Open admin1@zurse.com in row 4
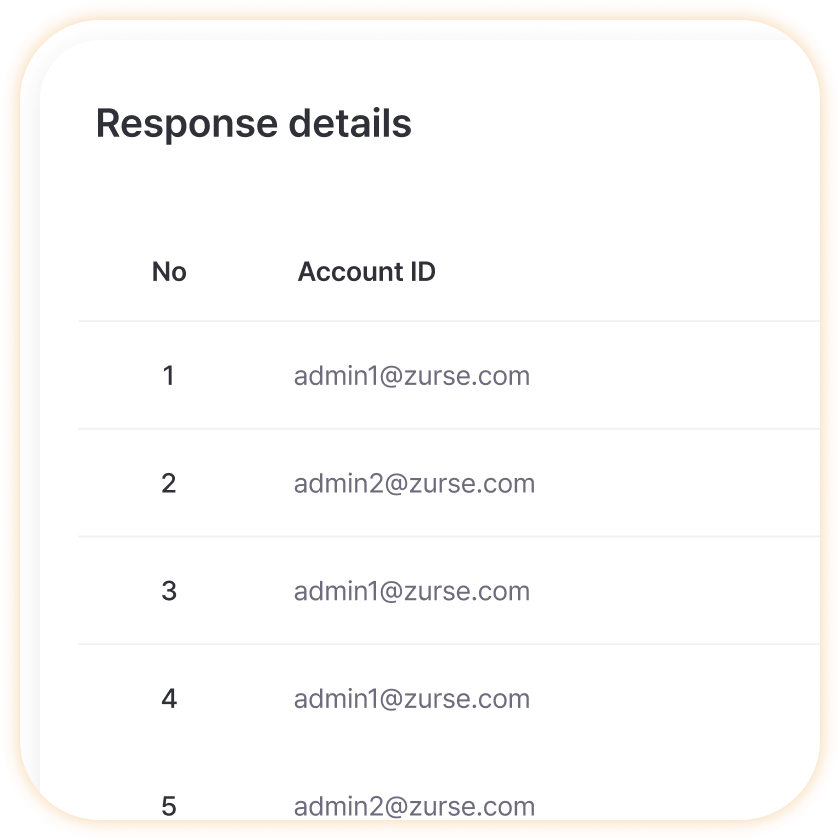This screenshot has width=840, height=840. click(x=412, y=699)
